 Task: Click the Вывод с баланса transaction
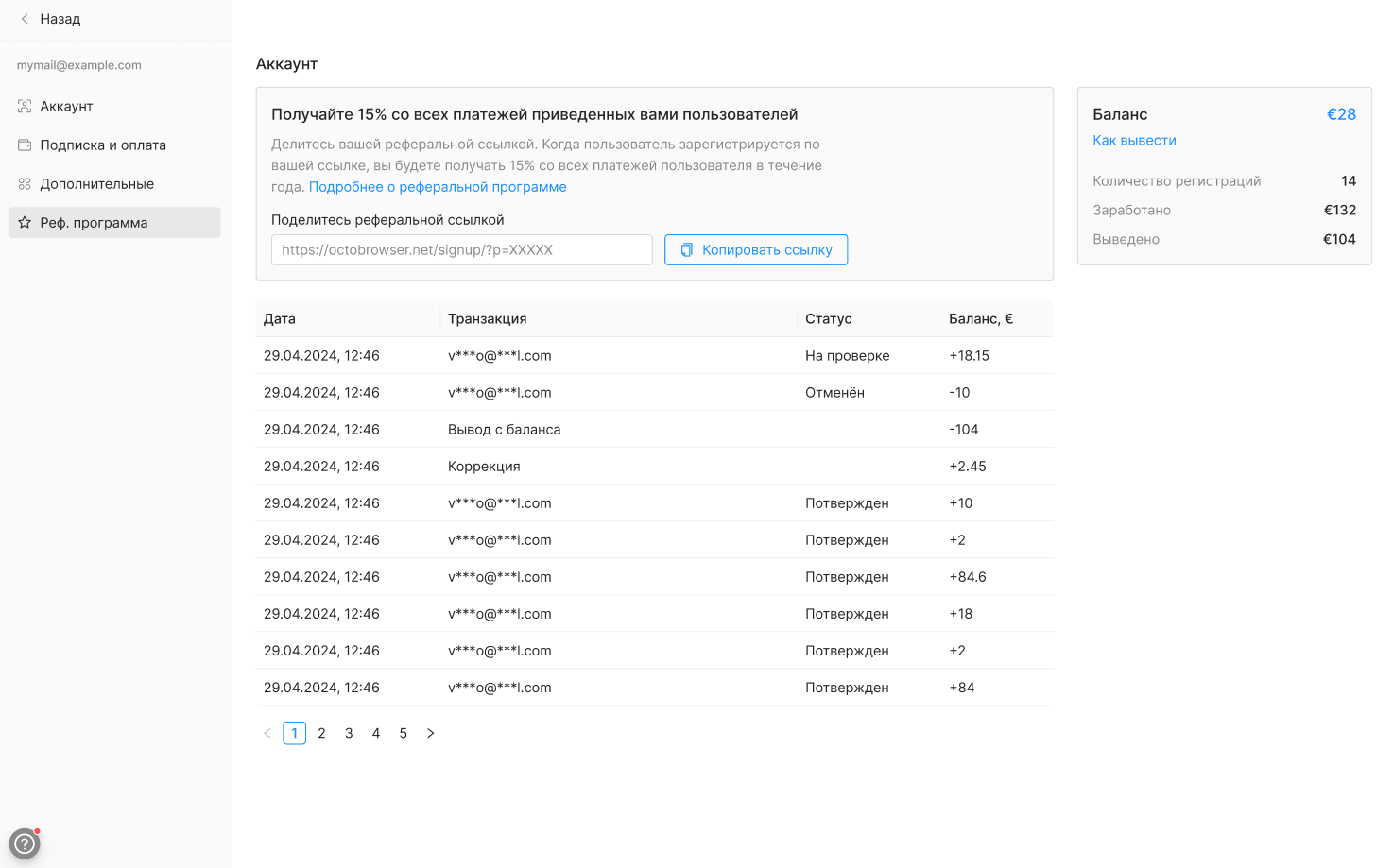click(x=505, y=430)
